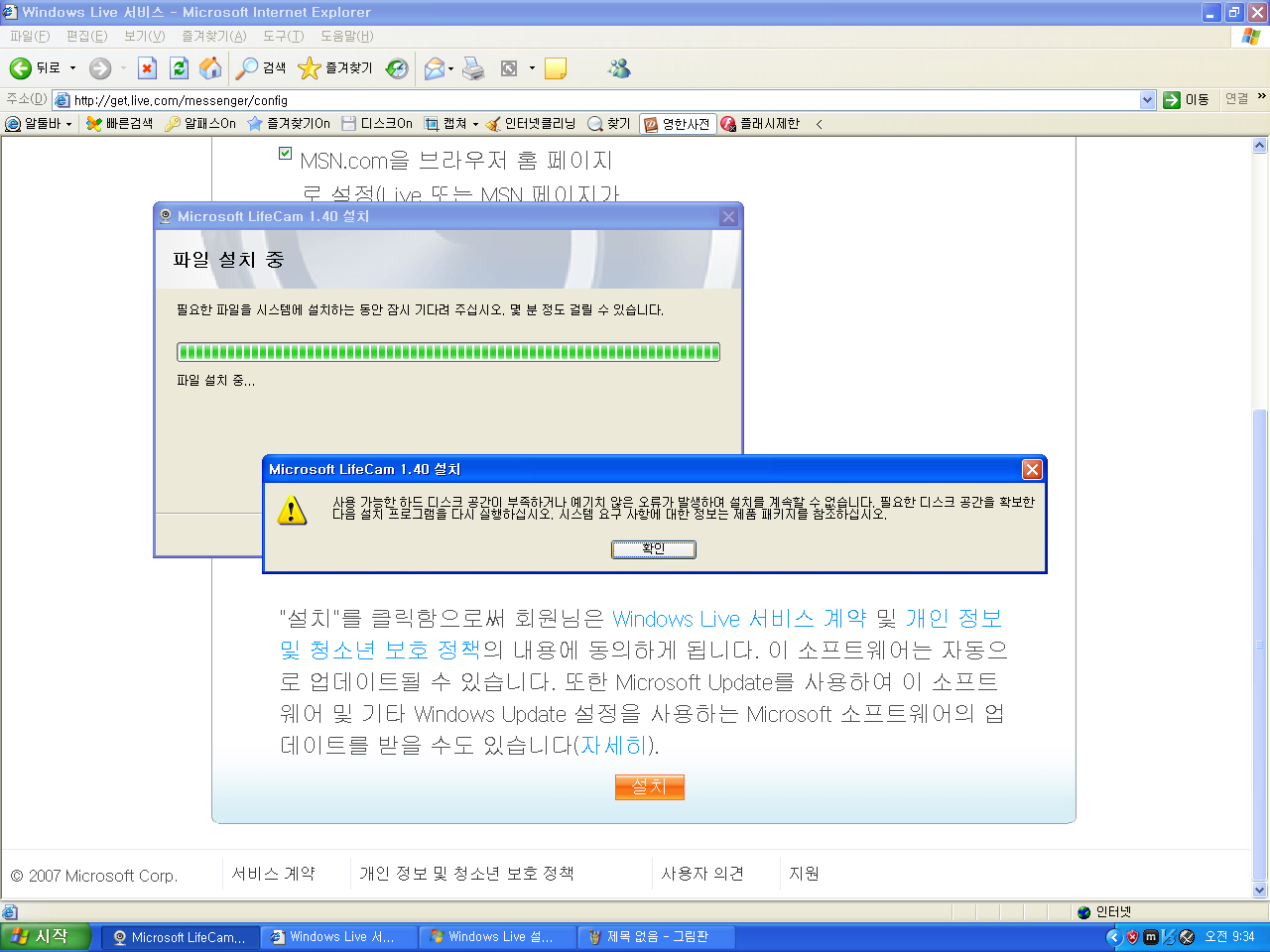Open 개인 정보 및 청소년 보호 정책 footer link

(466, 874)
